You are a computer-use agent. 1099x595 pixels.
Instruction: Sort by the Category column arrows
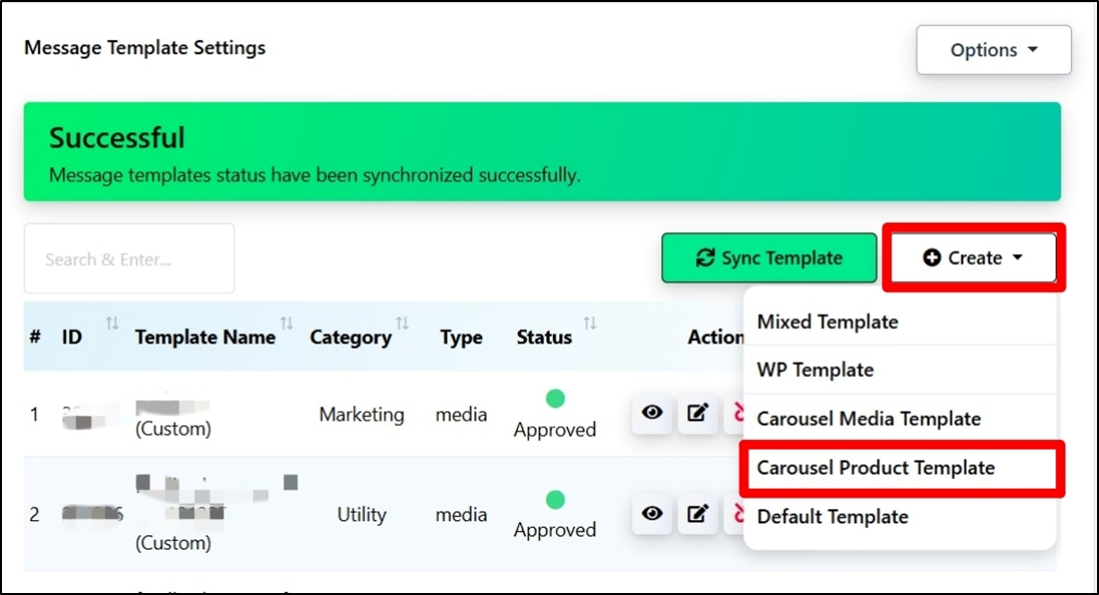coord(402,324)
